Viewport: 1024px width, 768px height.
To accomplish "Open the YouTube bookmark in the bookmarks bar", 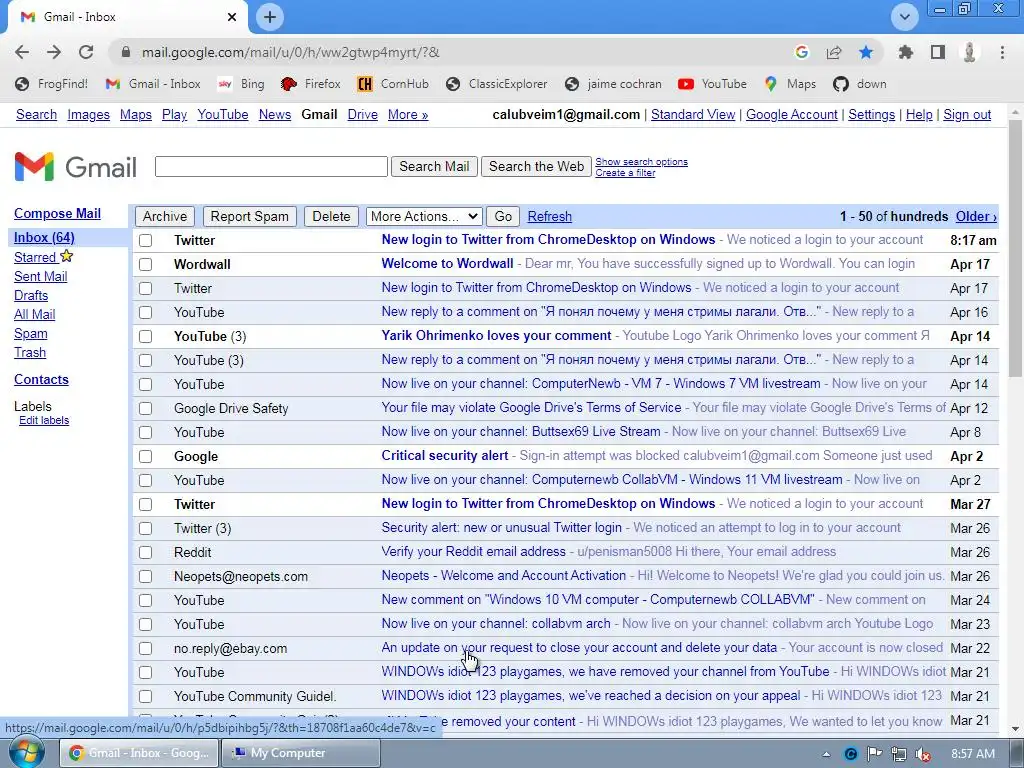I will coord(712,84).
